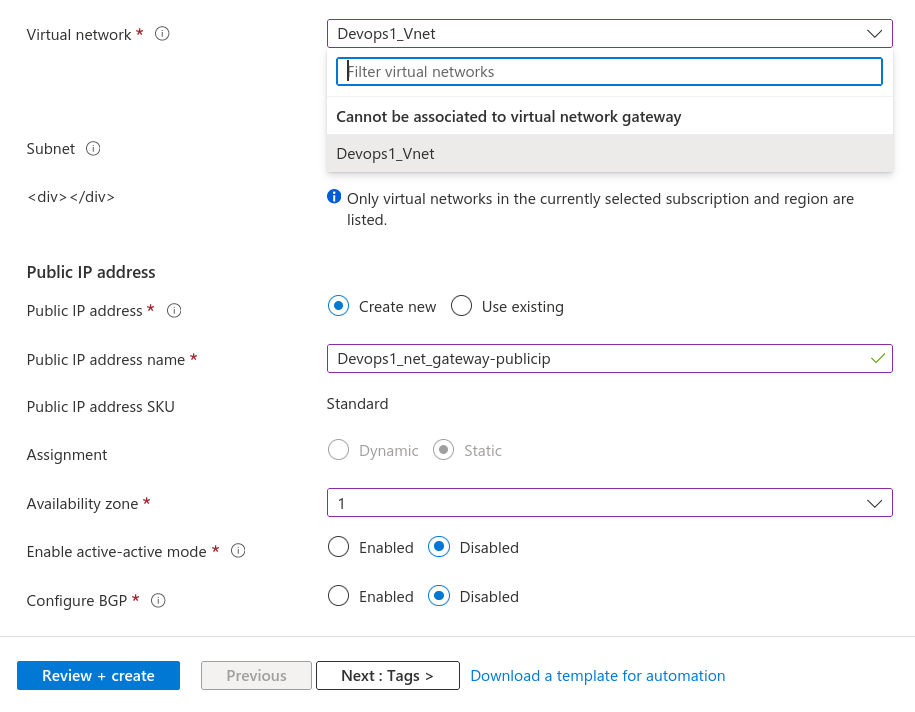Click info icon beside Enable active-active mode
This screenshot has width=915, height=712.
(238, 551)
